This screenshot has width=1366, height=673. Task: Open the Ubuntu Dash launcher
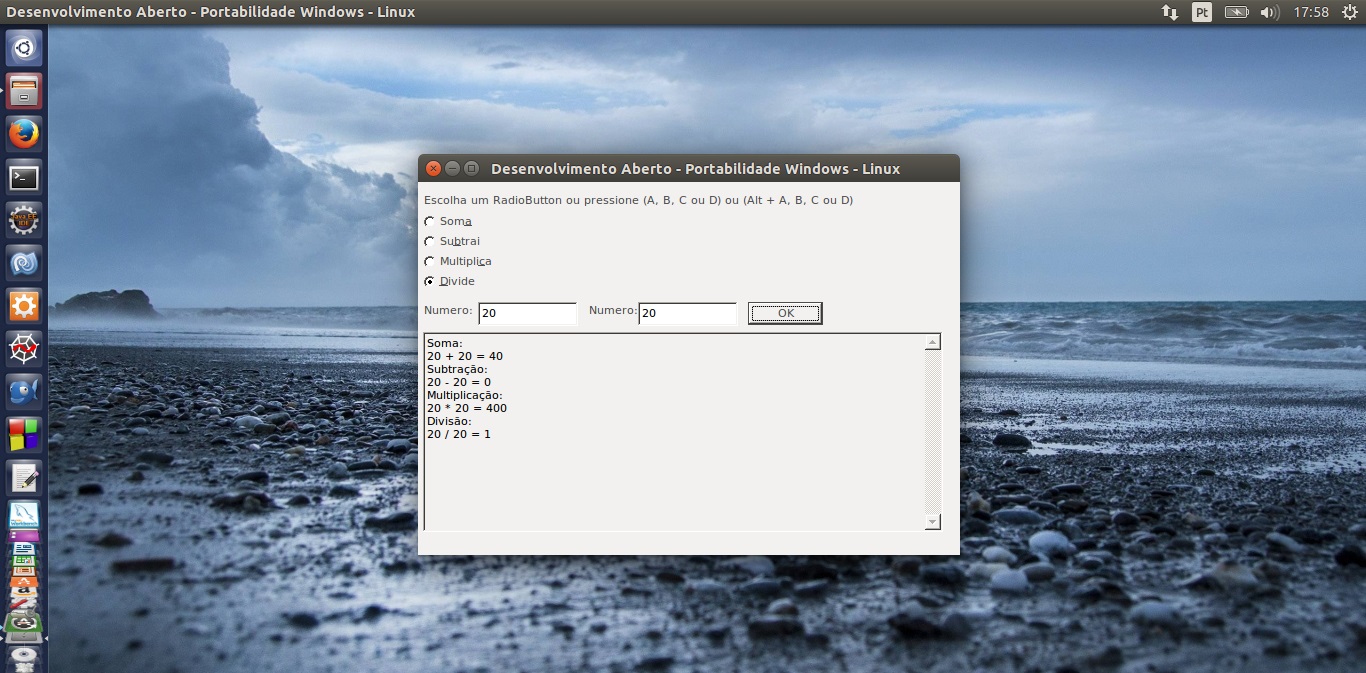24,48
